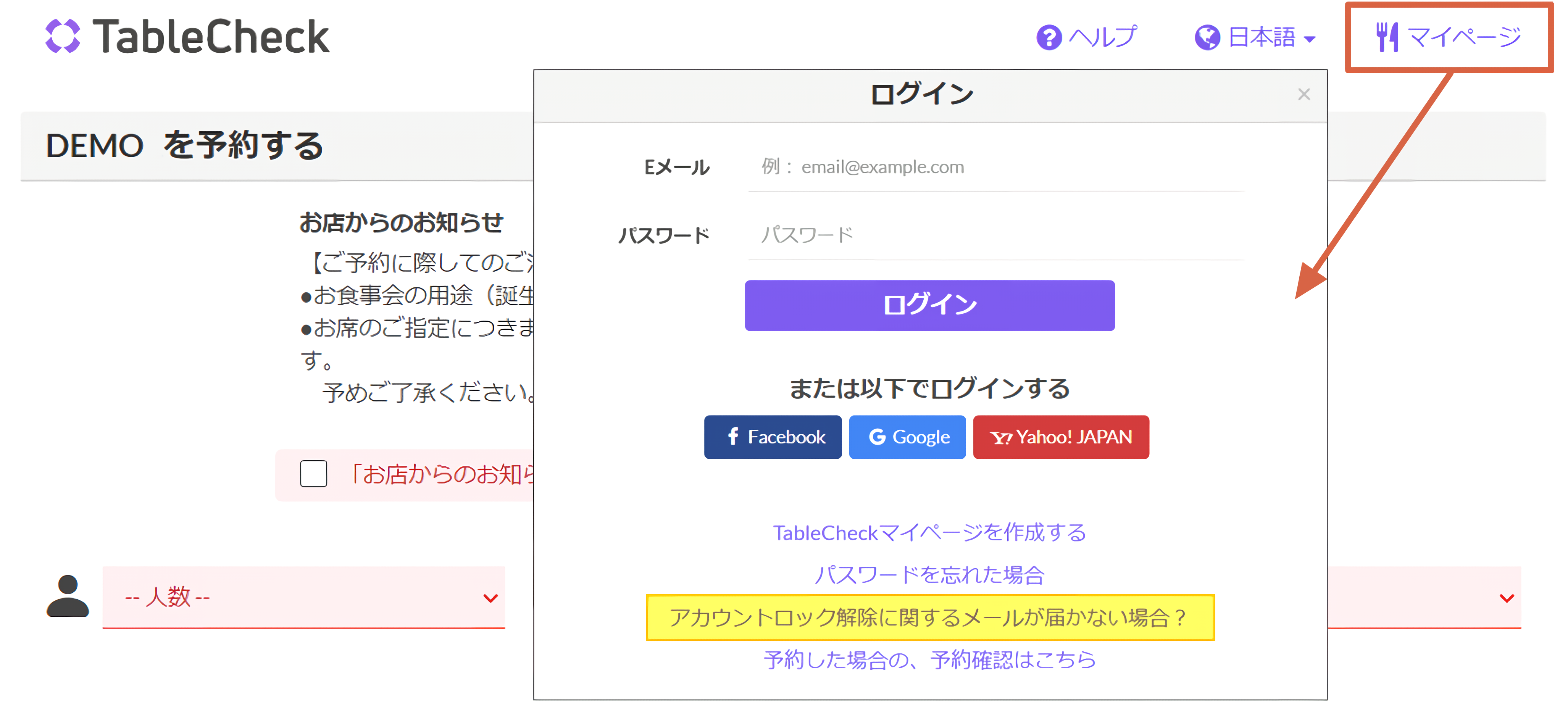Image resolution: width=1568 pixels, height=719 pixels.
Task: Click the highlighted アカウントロック解除 link
Action: (929, 617)
